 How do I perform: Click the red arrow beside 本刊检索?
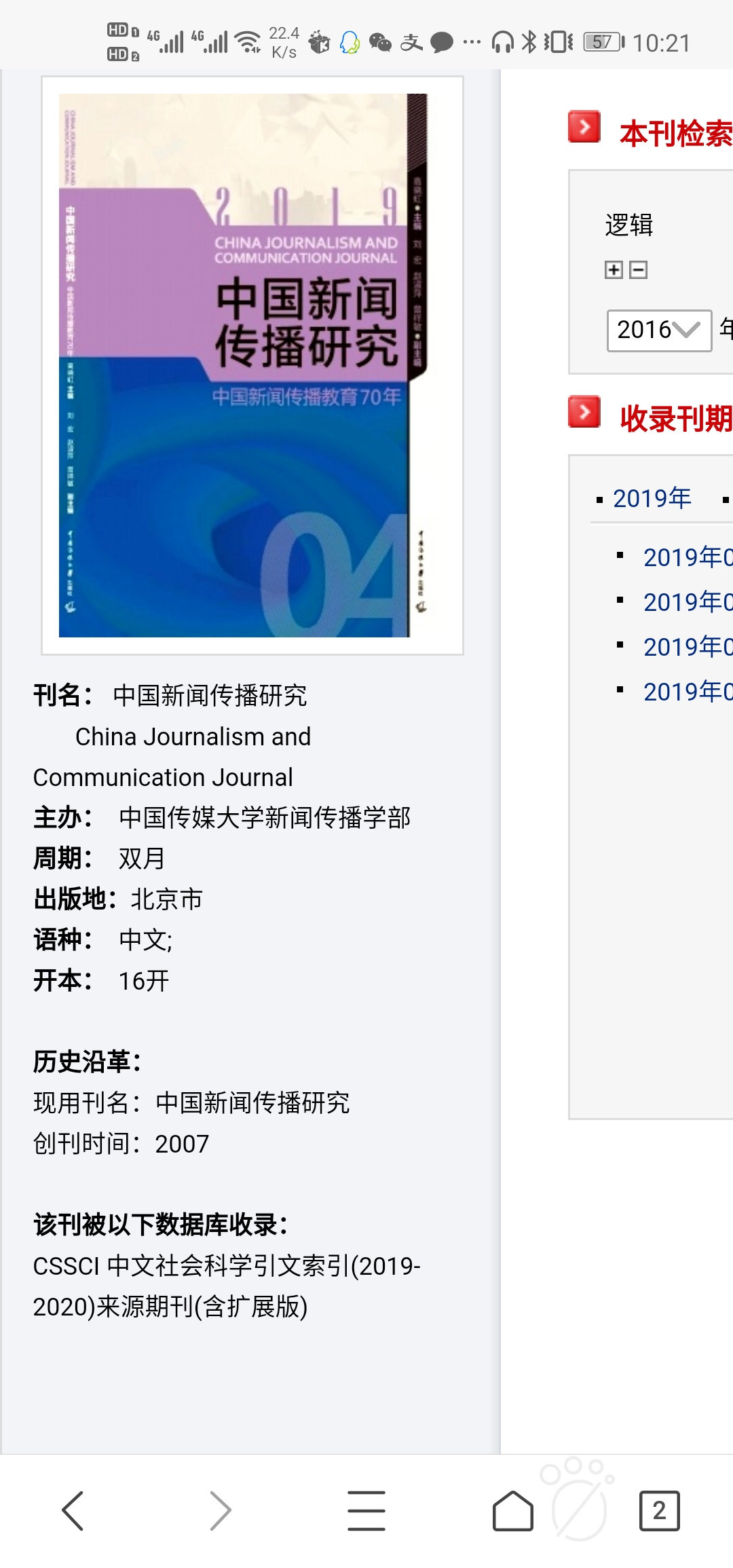tap(584, 127)
